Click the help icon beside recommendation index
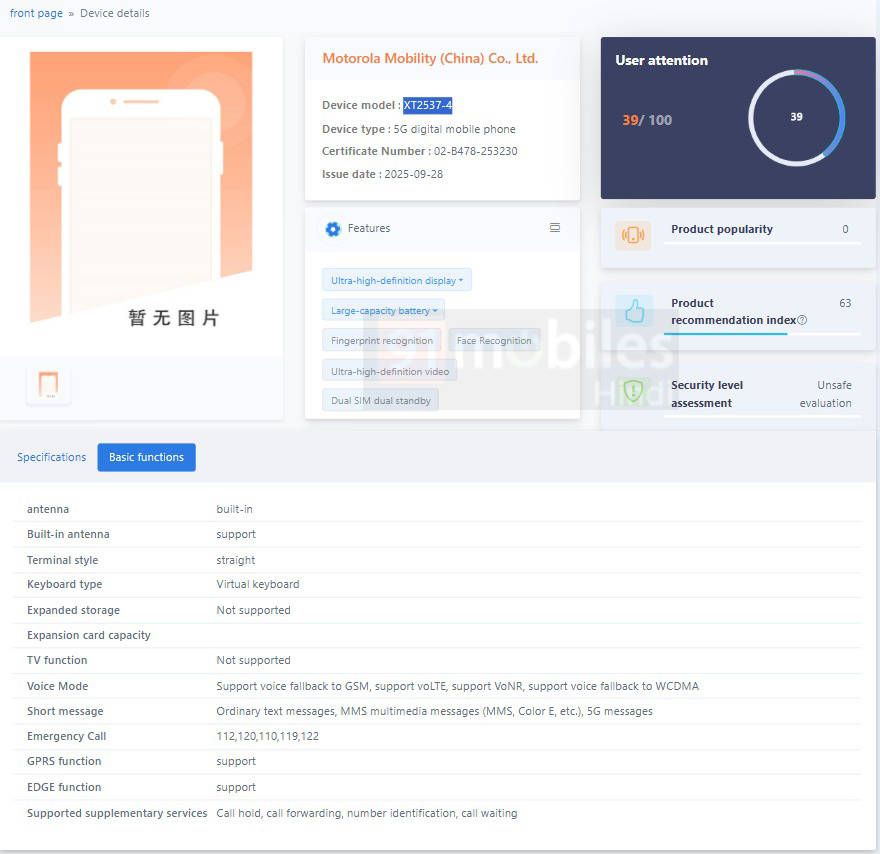This screenshot has width=880, height=854. click(802, 320)
